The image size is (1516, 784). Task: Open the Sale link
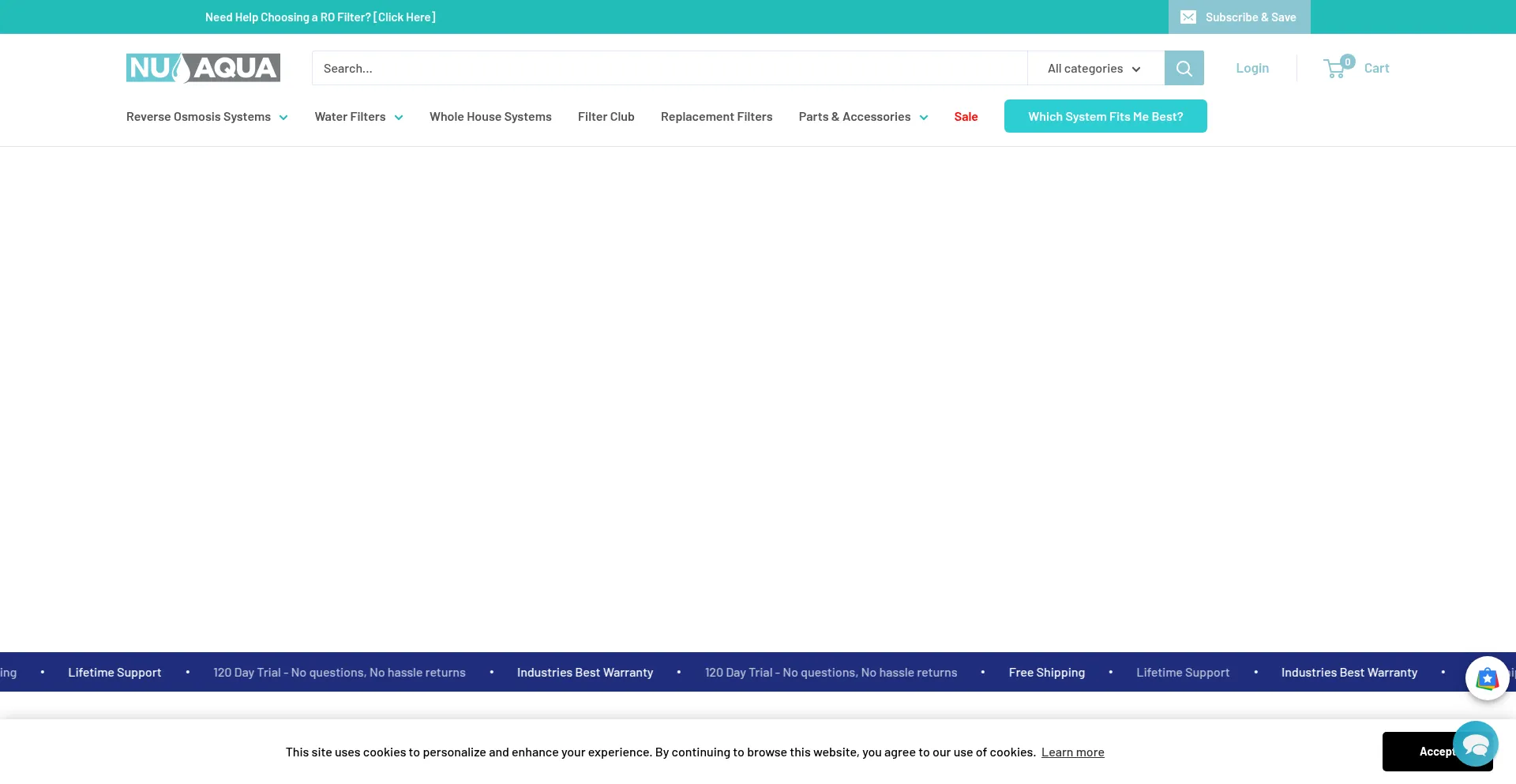pos(966,117)
